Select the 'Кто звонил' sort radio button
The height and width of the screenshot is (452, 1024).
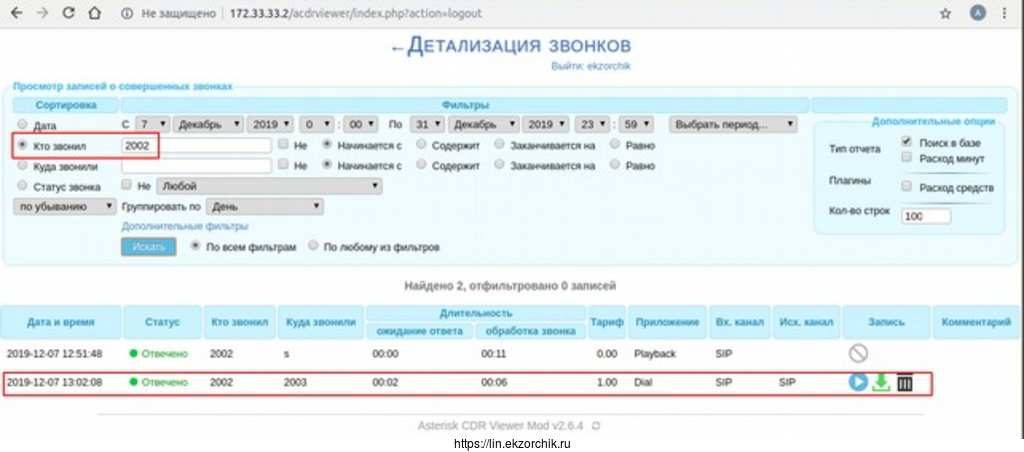coord(21,145)
